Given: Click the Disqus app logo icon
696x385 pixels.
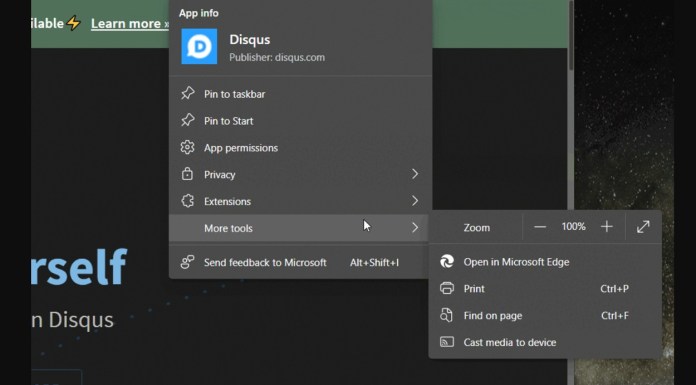Looking at the screenshot, I should [199, 47].
